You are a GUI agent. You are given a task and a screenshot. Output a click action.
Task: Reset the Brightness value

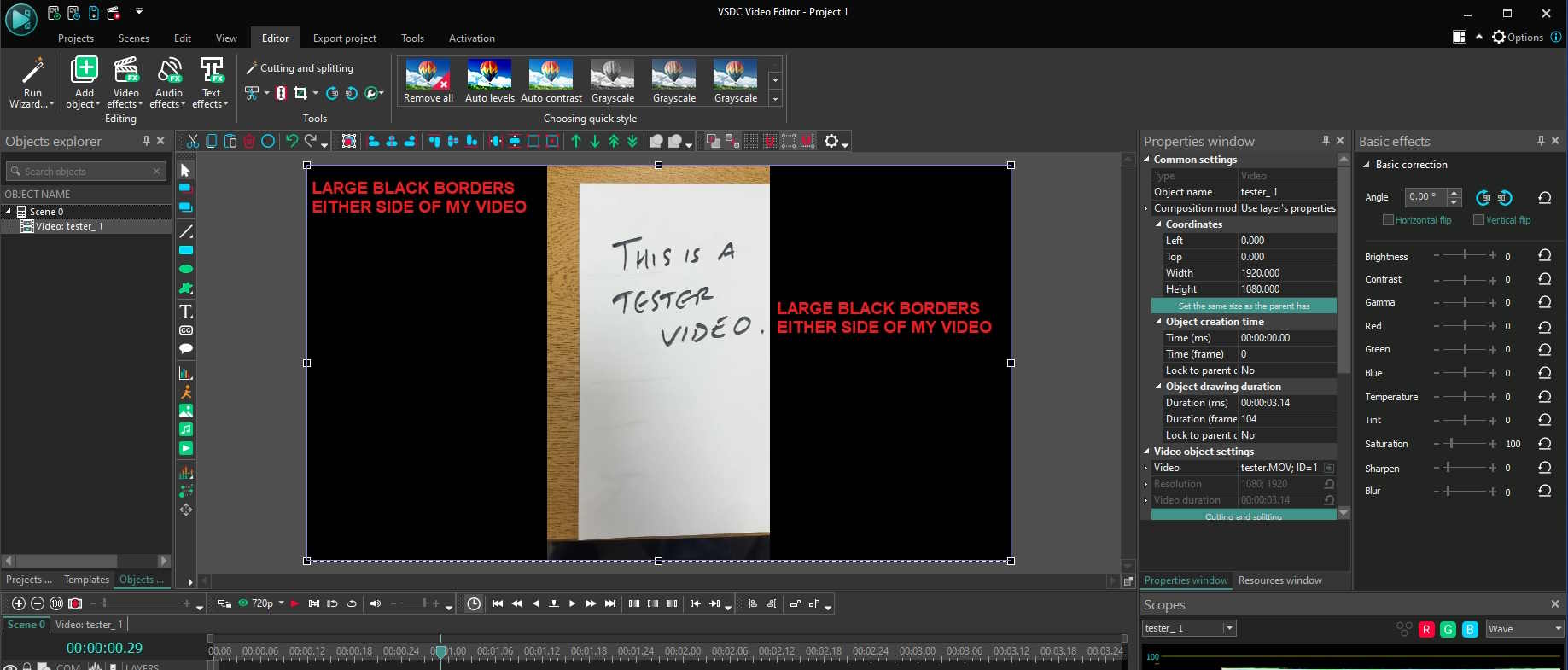click(x=1544, y=255)
